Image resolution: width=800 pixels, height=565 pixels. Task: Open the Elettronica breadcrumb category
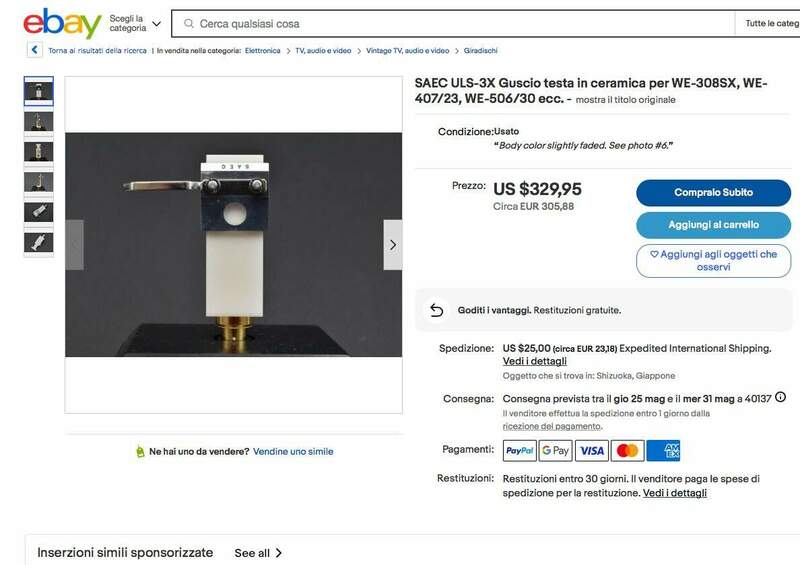pos(262,51)
